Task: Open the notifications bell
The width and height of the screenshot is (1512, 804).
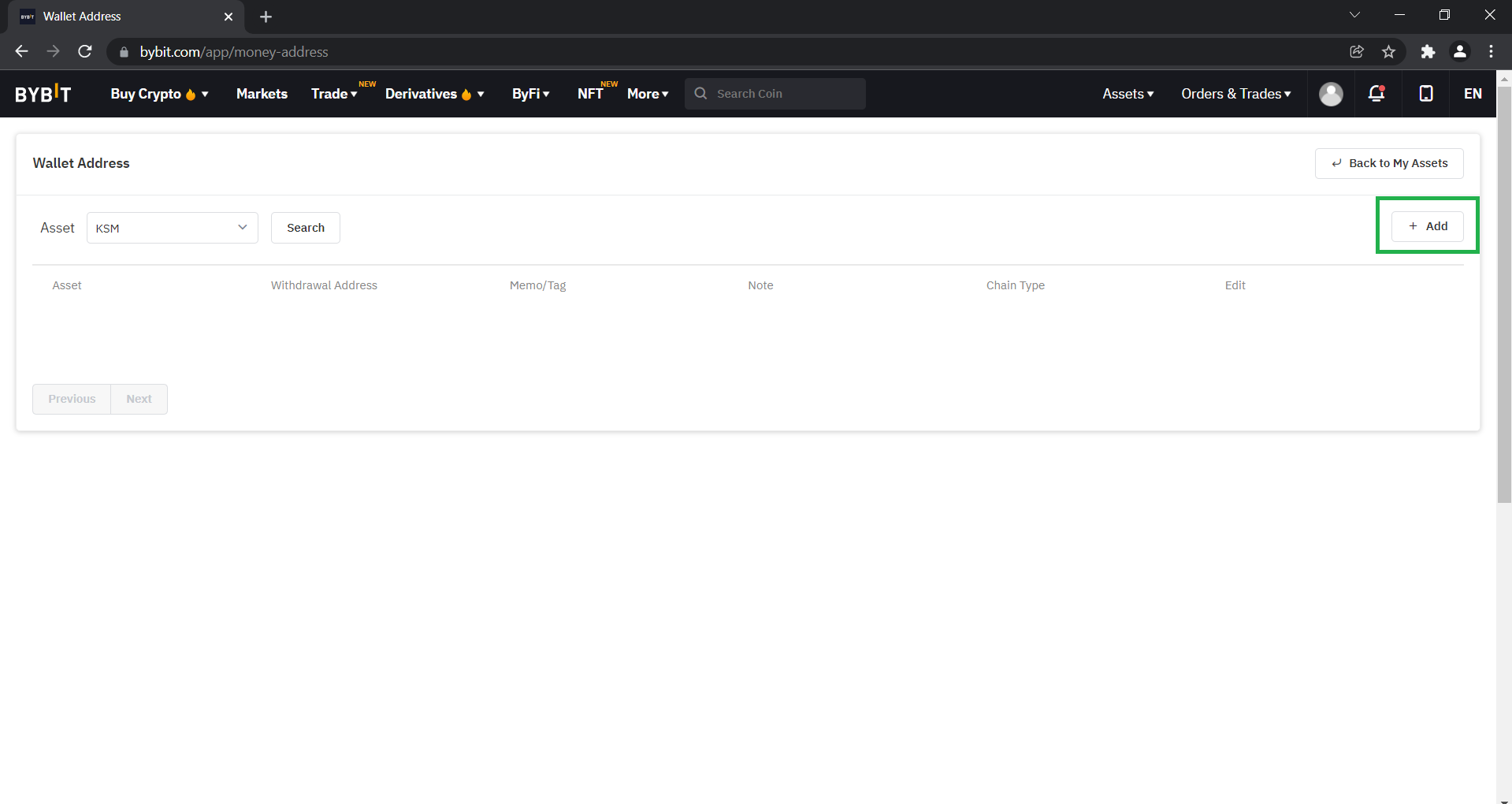Action: pyautogui.click(x=1376, y=94)
